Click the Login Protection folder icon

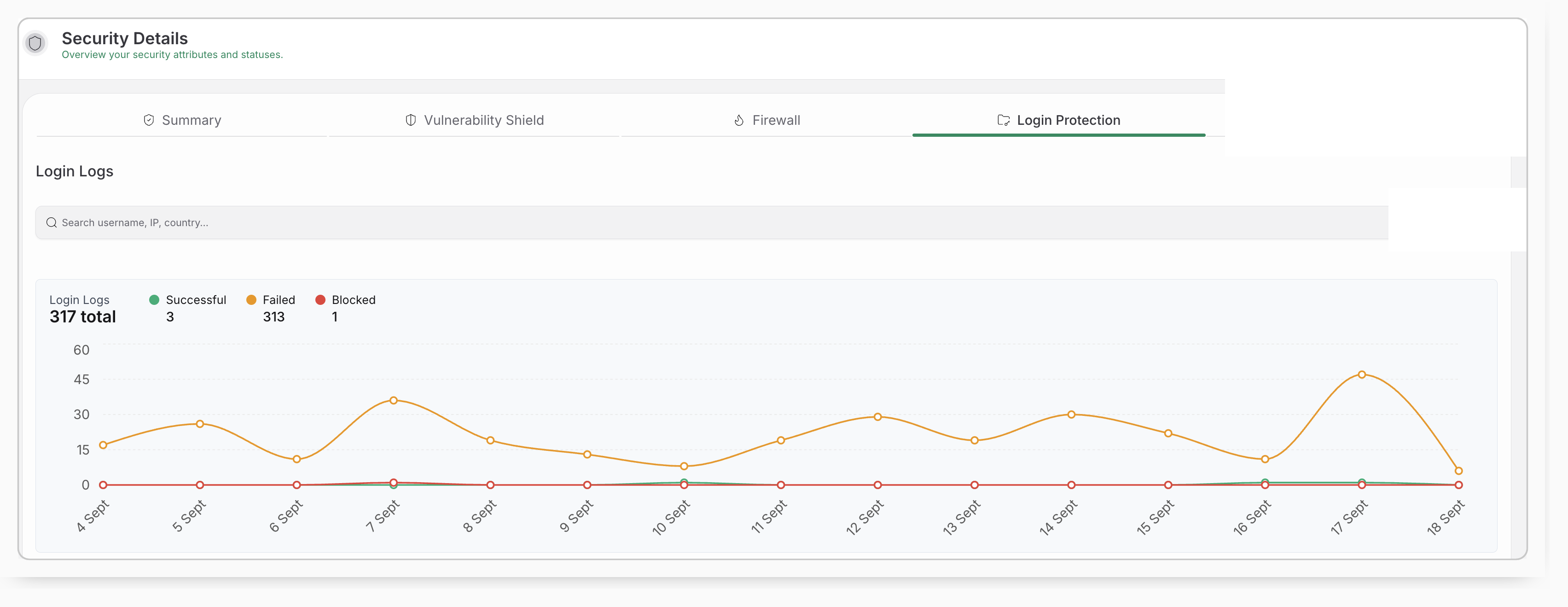pyautogui.click(x=1004, y=120)
